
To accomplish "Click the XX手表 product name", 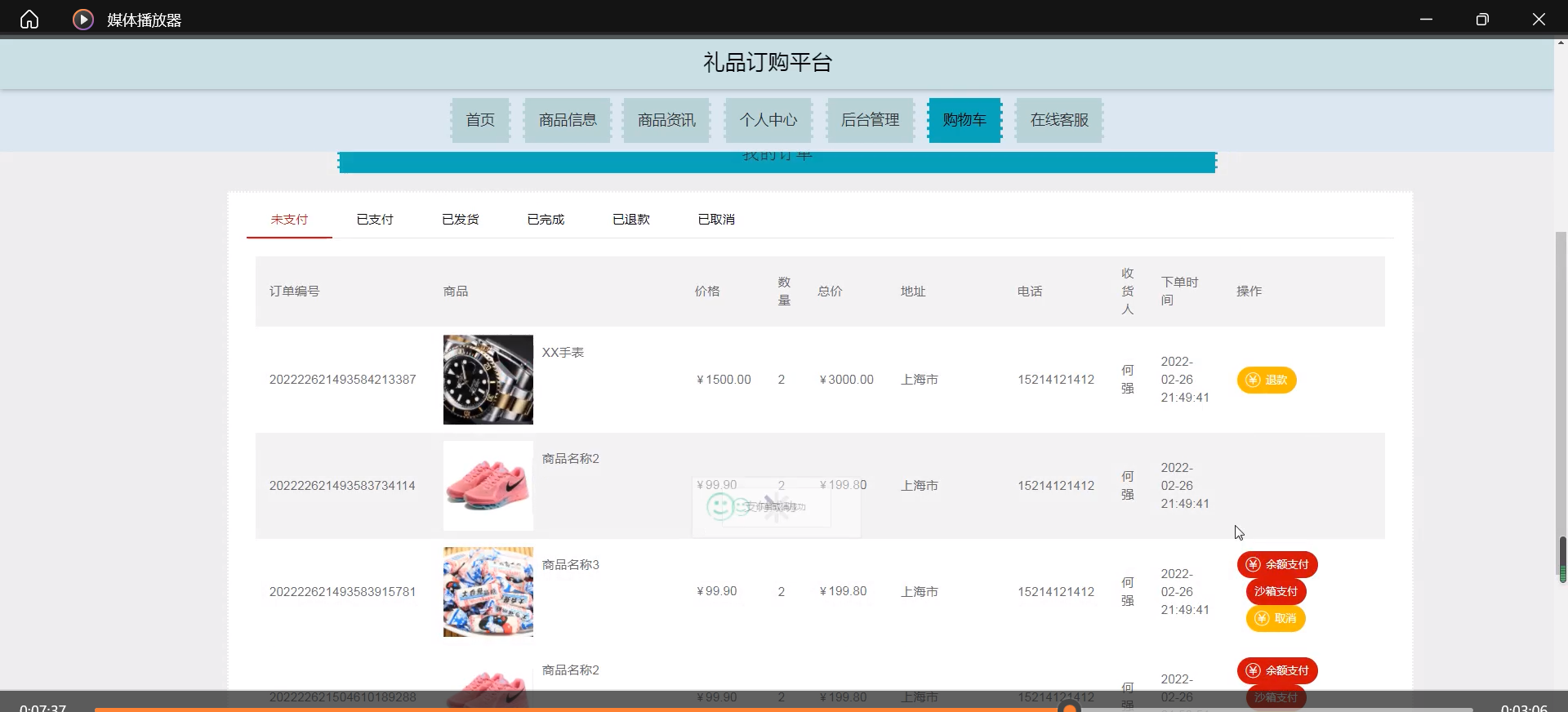I will point(563,353).
